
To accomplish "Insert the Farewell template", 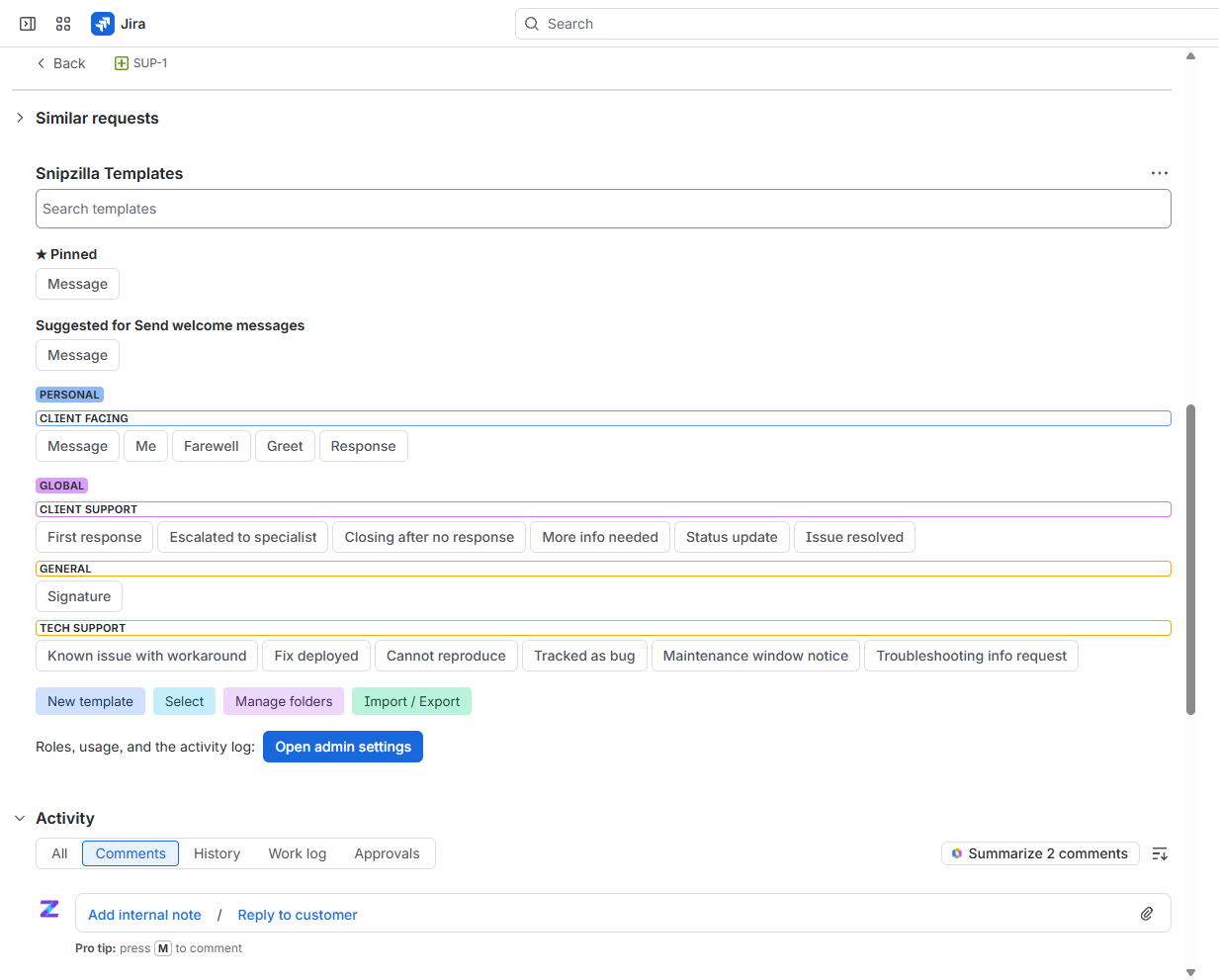I will coord(211,446).
